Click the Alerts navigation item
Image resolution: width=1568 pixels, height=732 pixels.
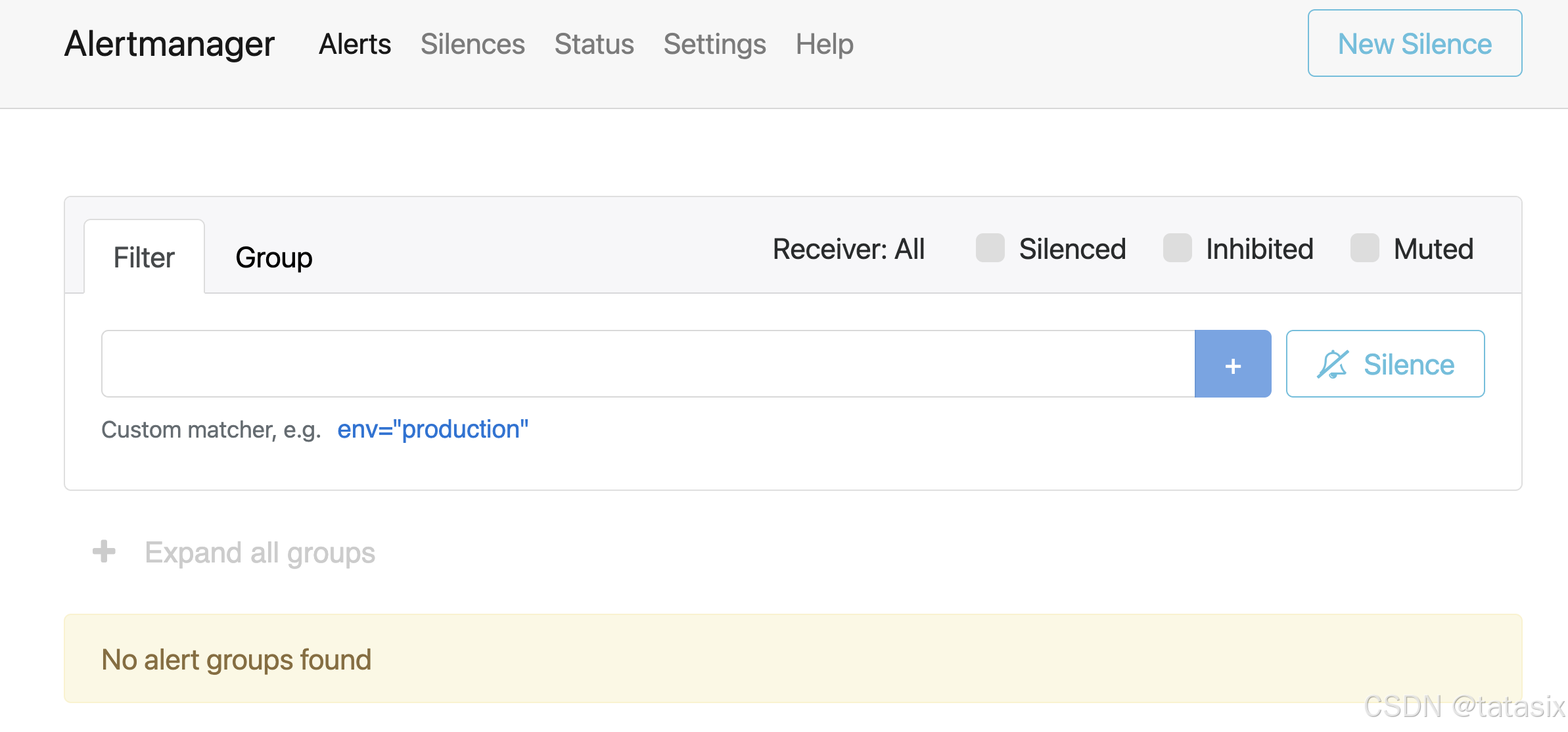pyautogui.click(x=355, y=44)
